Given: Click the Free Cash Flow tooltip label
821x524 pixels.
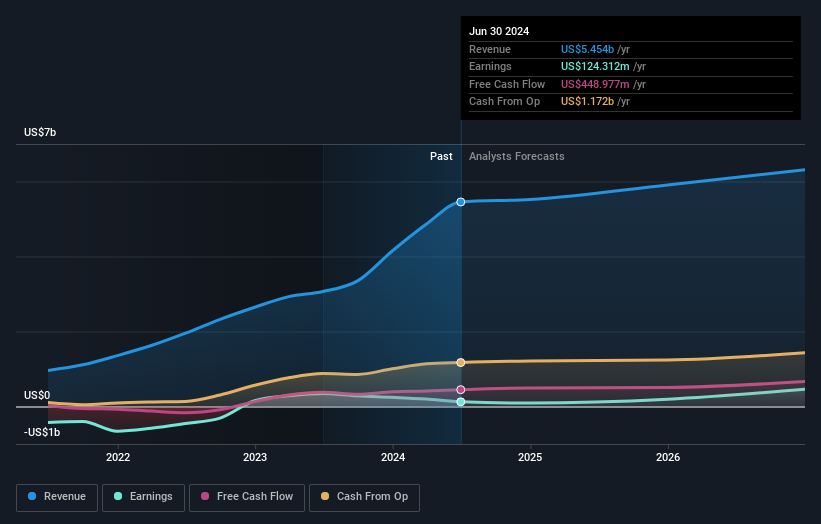Looking at the screenshot, I should 507,84.
